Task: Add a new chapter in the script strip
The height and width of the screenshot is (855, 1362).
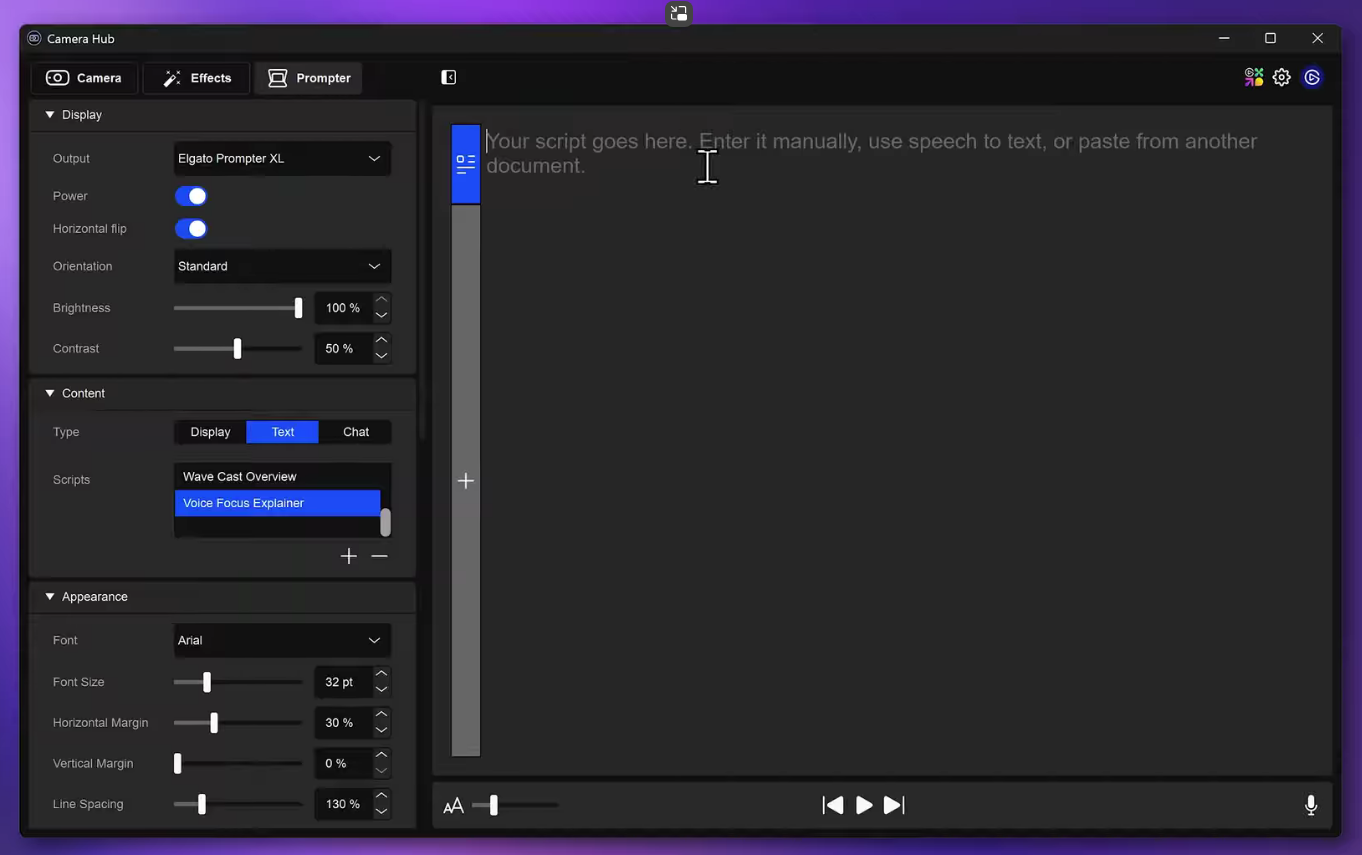Action: (x=466, y=481)
